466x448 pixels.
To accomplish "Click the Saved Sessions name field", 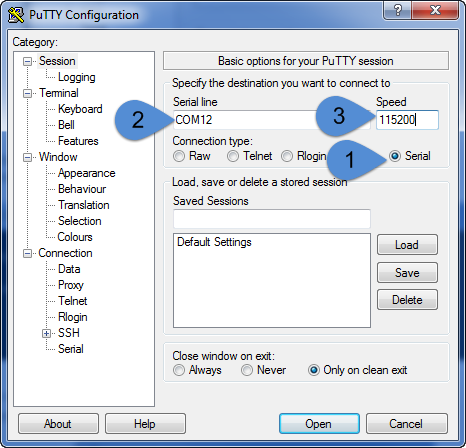I will coord(272,219).
